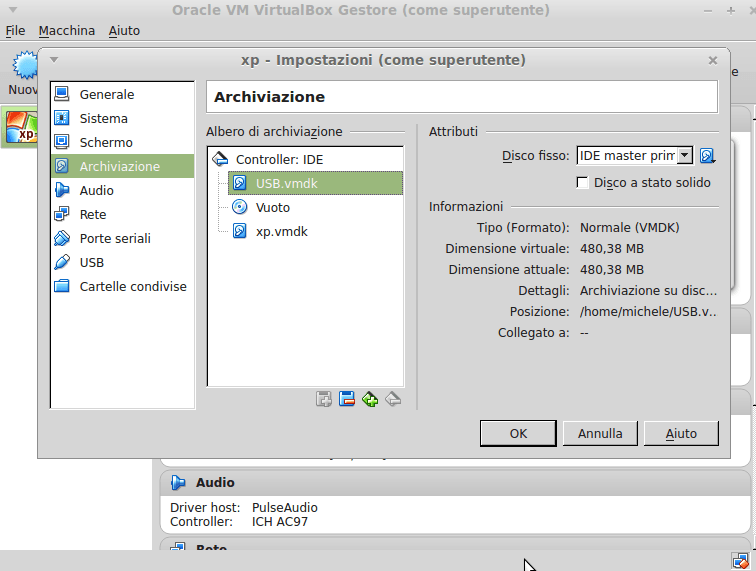Click the status icon at bottom-right corner
This screenshot has height=571, width=756.
(x=740, y=561)
